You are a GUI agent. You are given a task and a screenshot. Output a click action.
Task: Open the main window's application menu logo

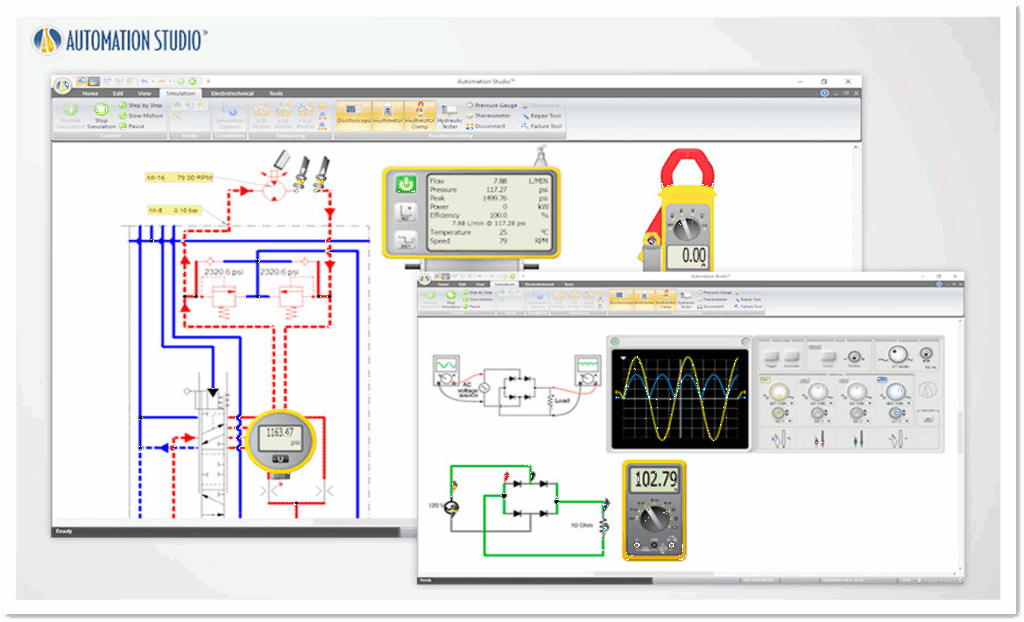[63, 85]
